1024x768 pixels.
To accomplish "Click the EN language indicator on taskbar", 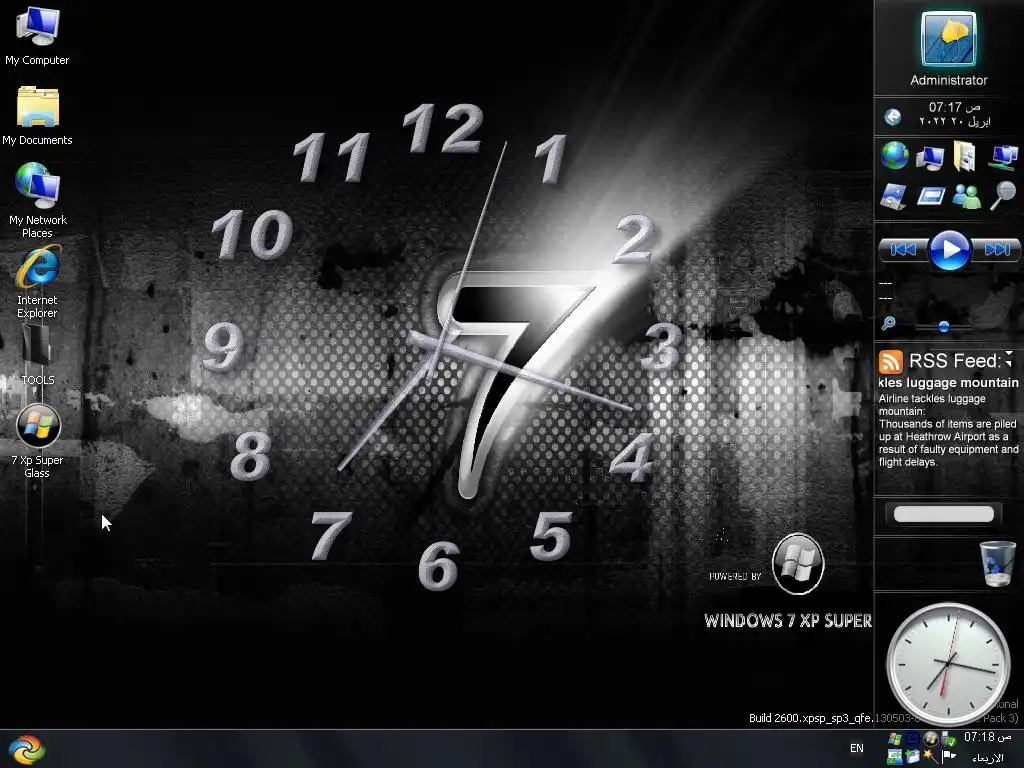I will tap(856, 748).
